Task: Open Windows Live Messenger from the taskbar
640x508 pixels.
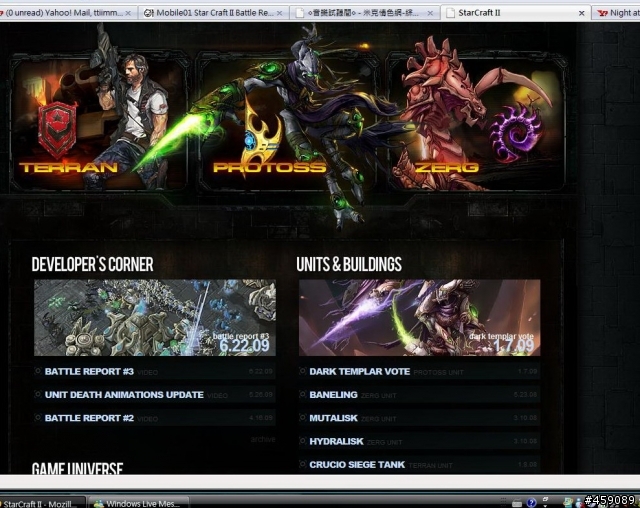Action: click(x=139, y=503)
